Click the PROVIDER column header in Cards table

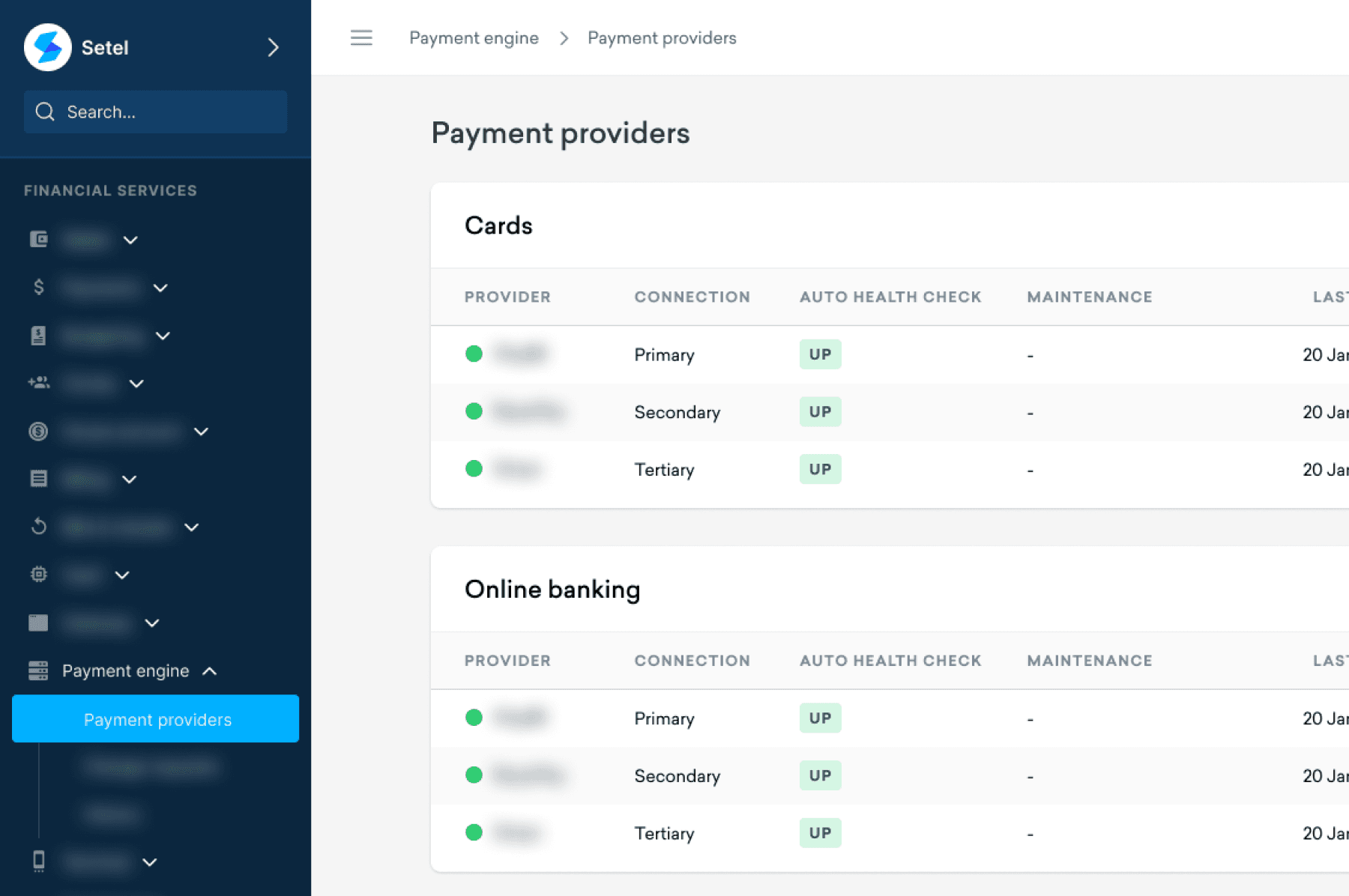coord(507,297)
